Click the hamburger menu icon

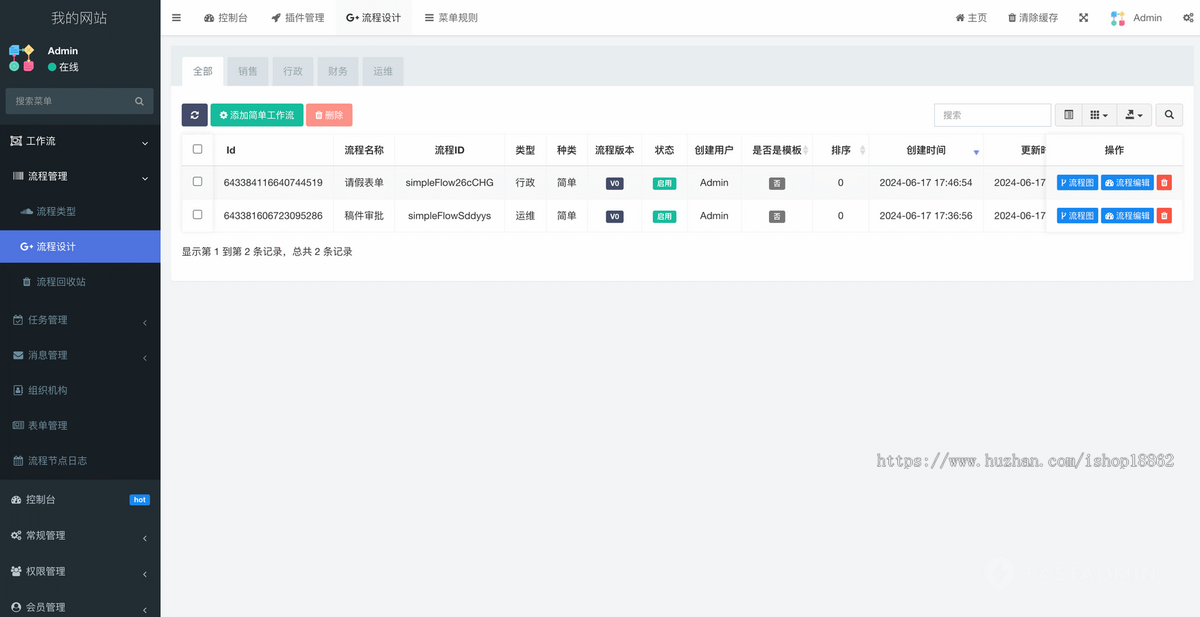pyautogui.click(x=176, y=17)
